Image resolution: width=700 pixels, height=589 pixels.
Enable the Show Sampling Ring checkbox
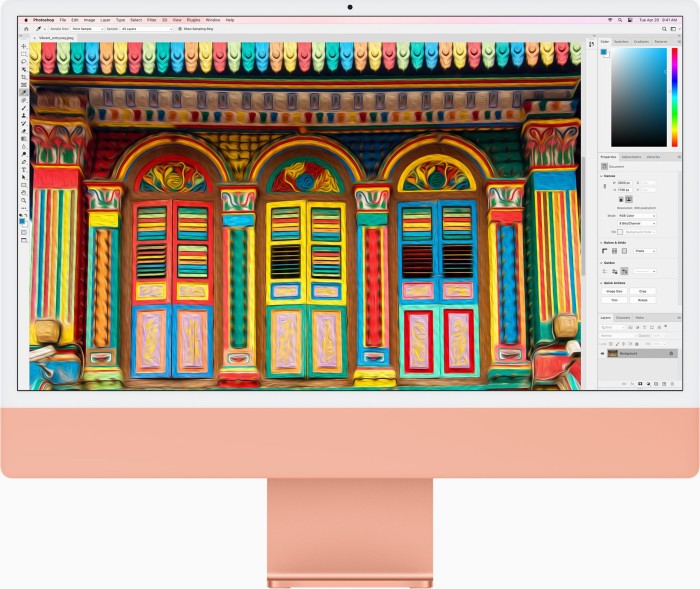tap(178, 29)
